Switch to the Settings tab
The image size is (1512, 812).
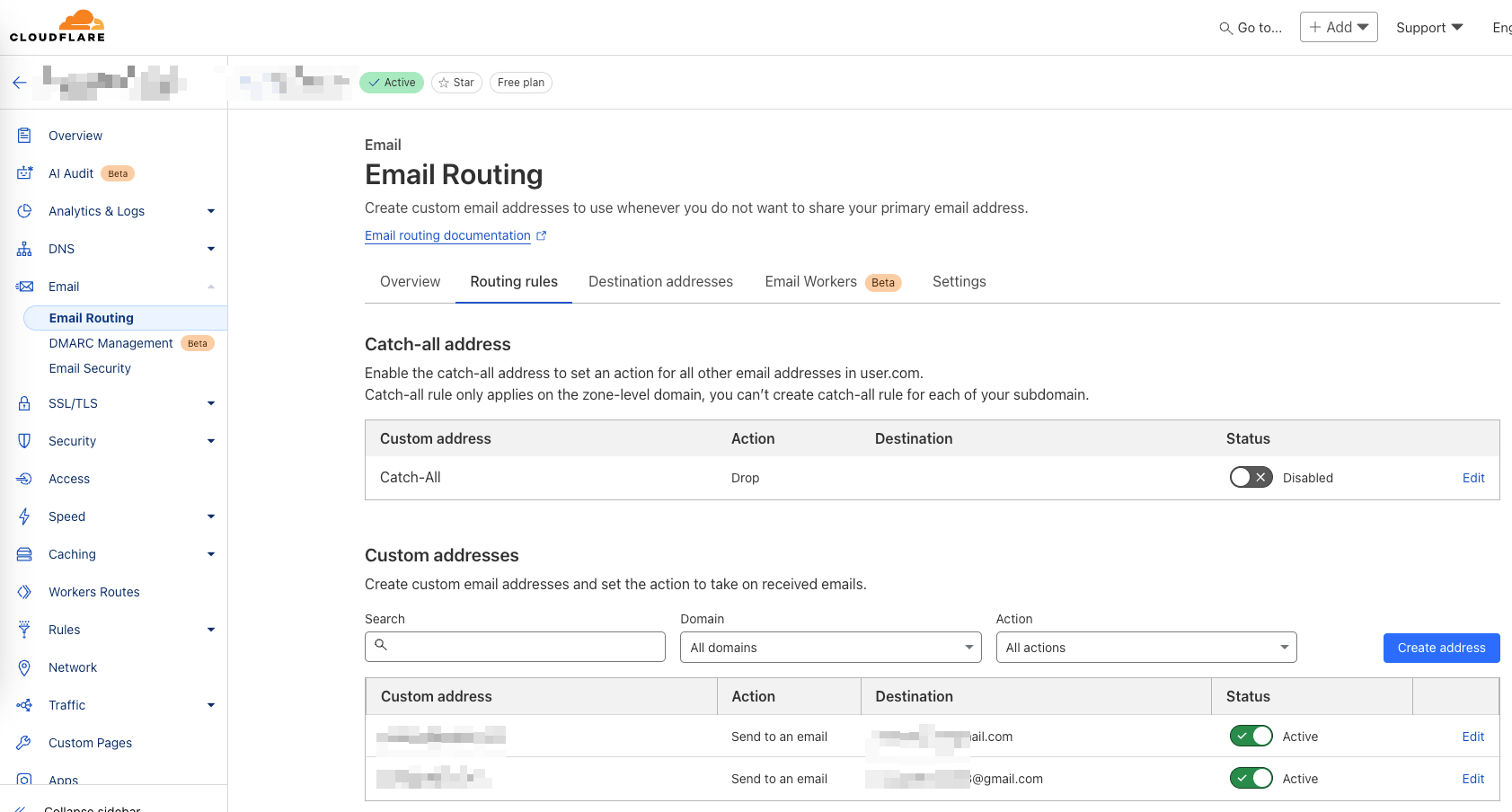(959, 282)
